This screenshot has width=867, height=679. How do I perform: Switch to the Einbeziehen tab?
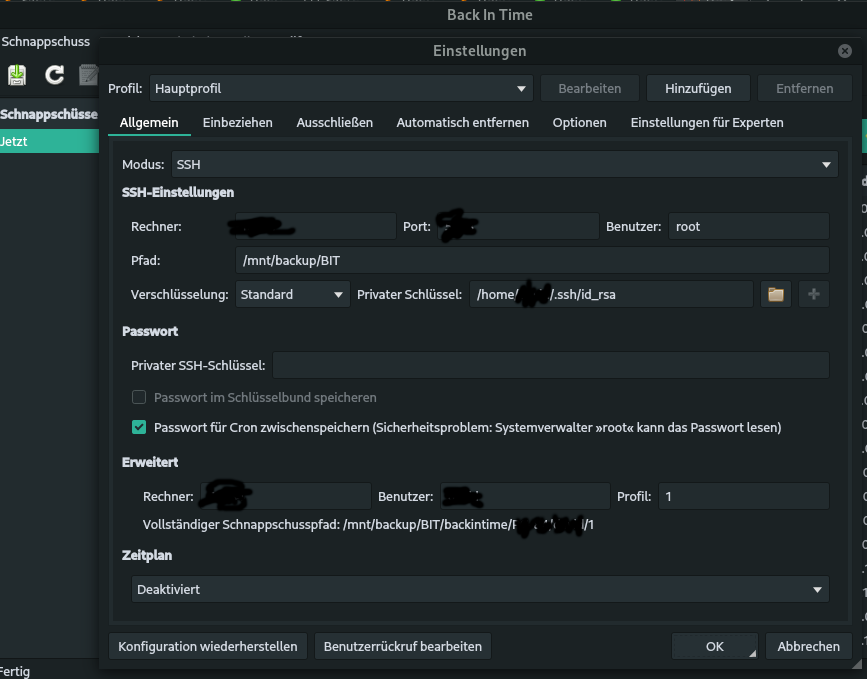click(x=237, y=123)
